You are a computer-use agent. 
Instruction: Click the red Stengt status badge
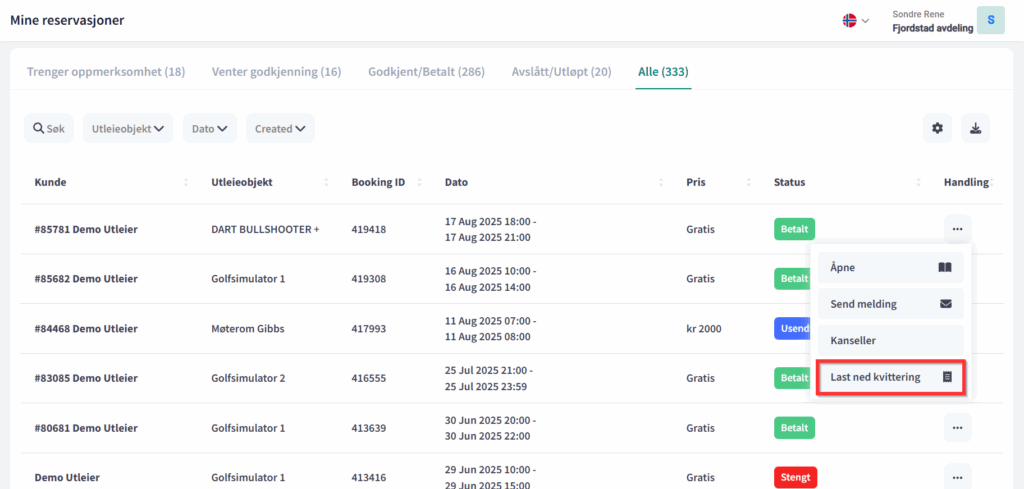[x=795, y=477]
